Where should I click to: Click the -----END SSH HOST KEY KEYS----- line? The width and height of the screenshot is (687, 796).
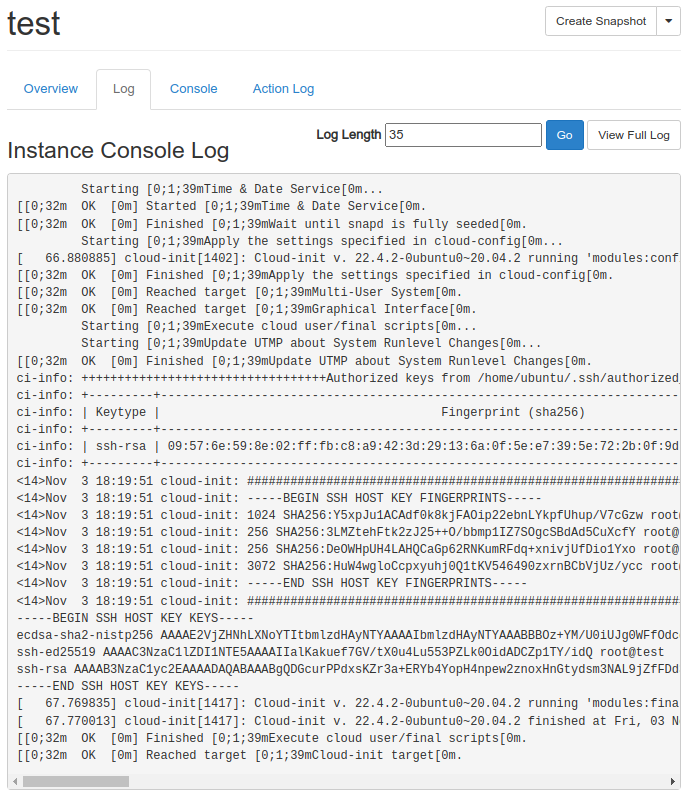(128, 686)
